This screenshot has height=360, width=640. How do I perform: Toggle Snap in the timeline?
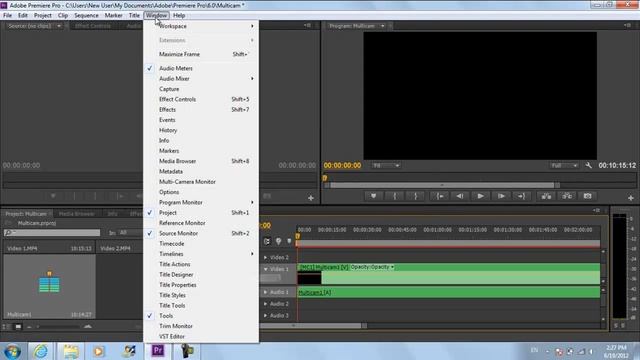[267, 241]
